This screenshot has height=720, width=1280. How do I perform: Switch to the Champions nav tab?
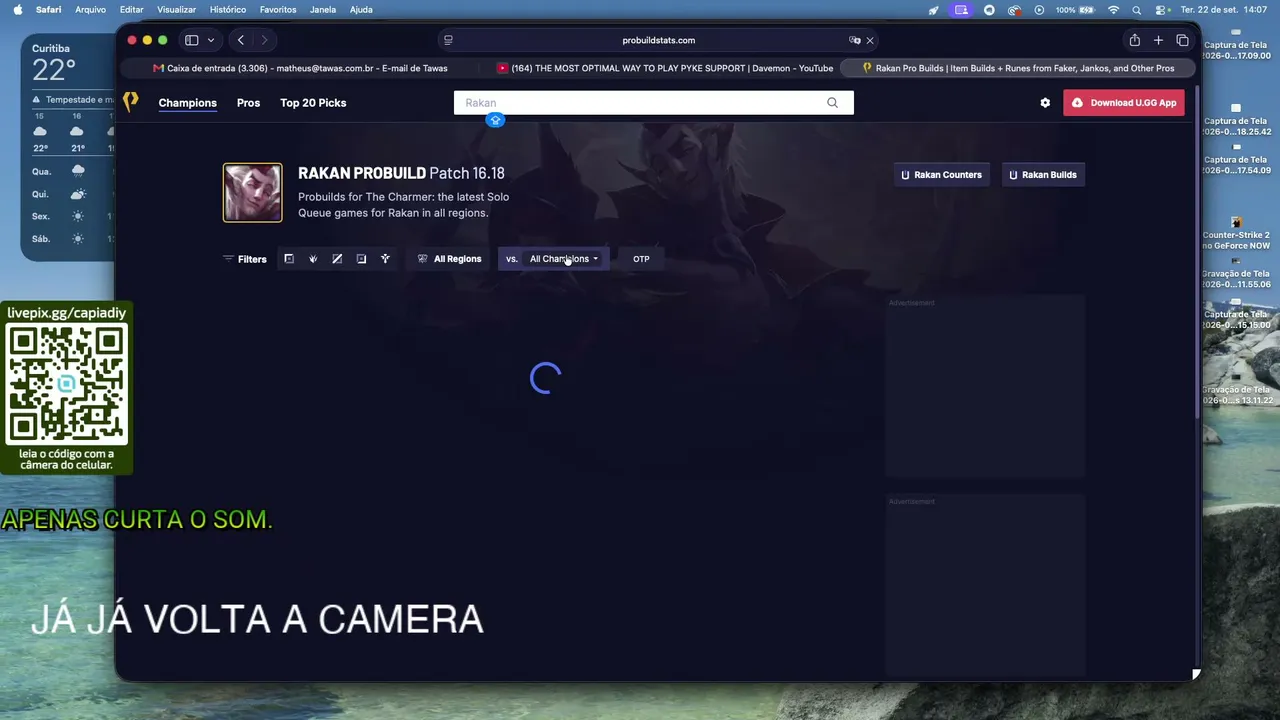(x=187, y=103)
